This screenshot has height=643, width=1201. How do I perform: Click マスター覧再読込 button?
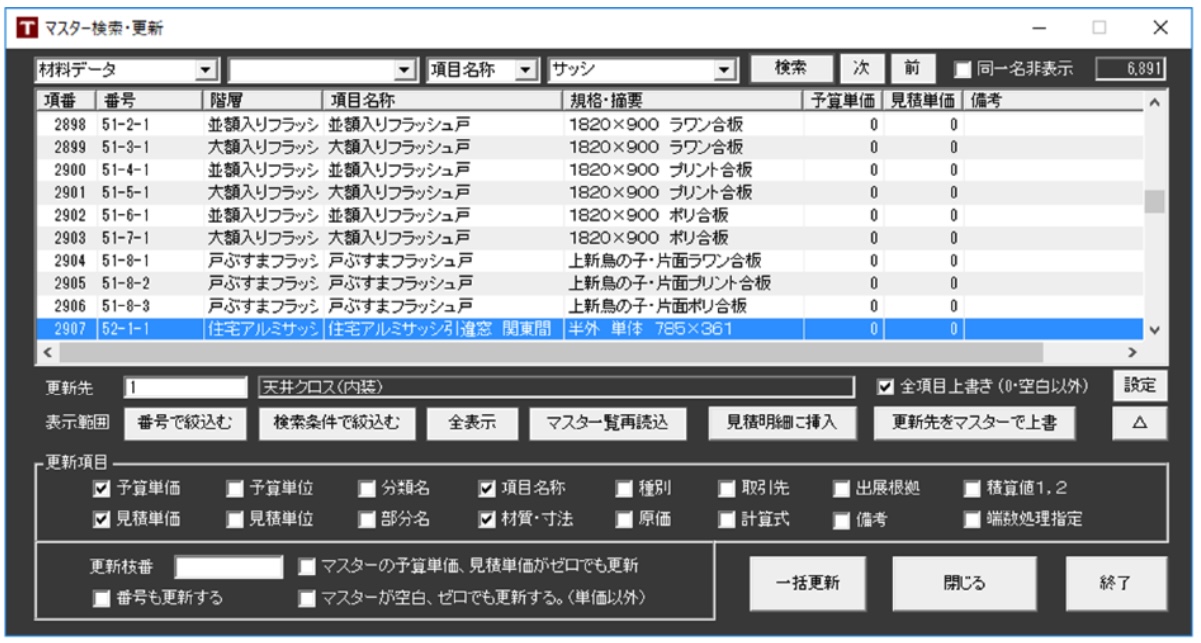pyautogui.click(x=608, y=423)
